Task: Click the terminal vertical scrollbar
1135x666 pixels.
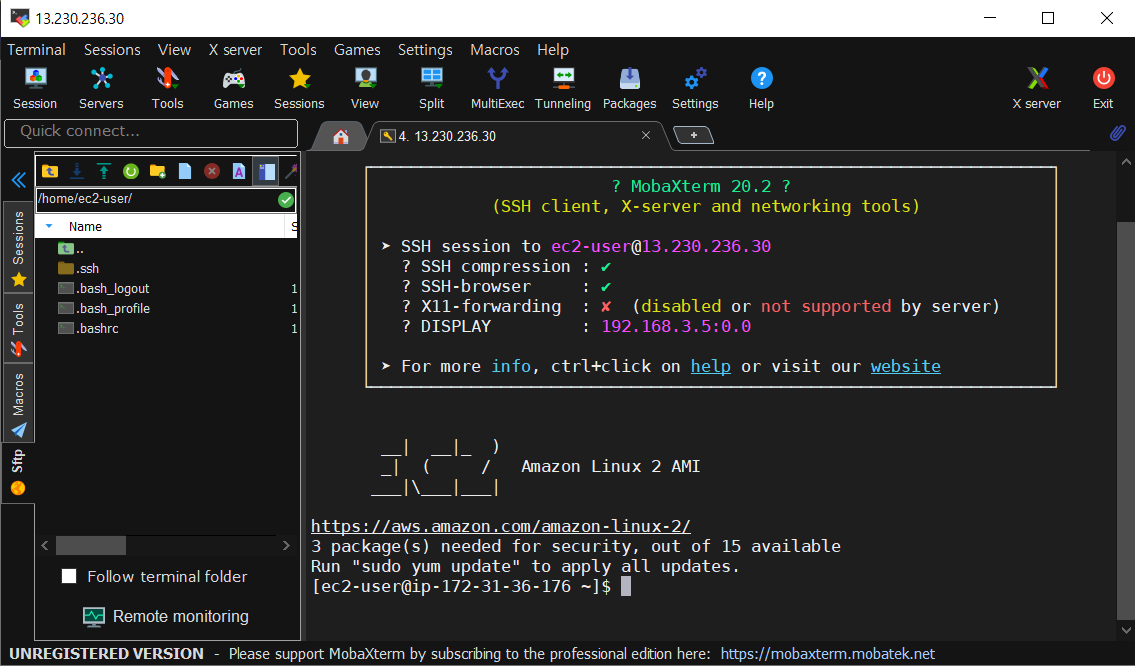Action: [x=1126, y=420]
